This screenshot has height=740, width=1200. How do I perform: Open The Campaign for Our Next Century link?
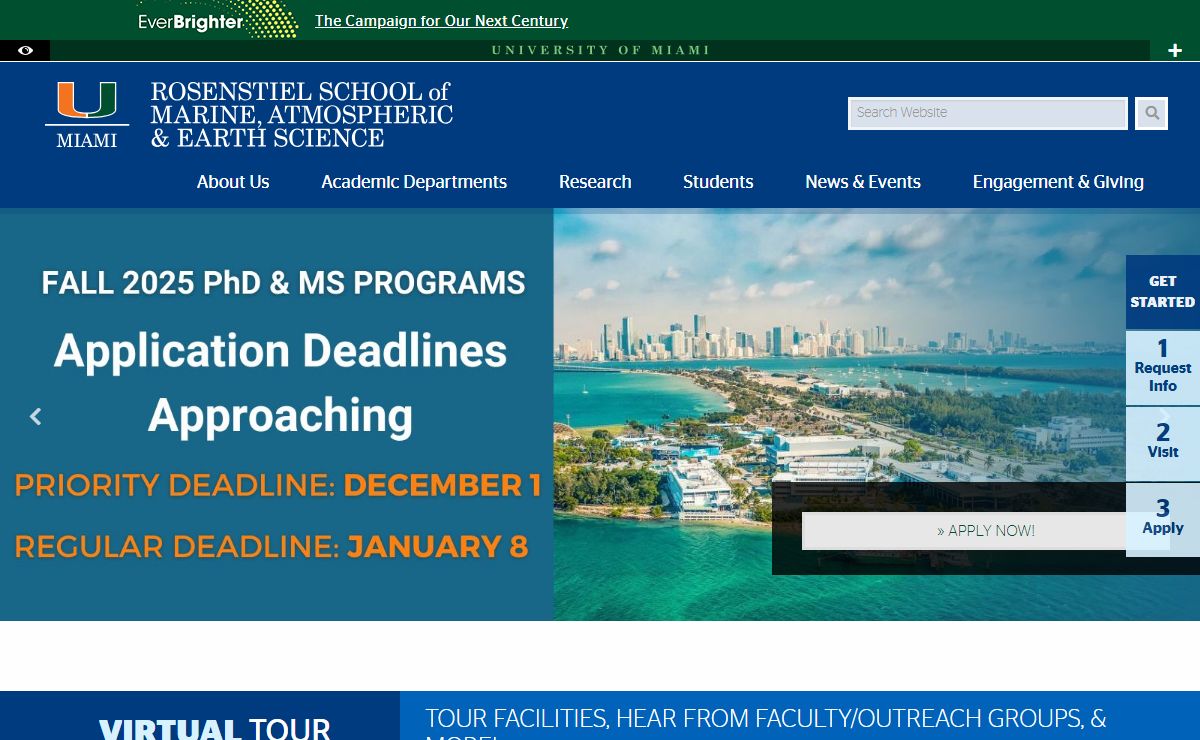click(441, 21)
